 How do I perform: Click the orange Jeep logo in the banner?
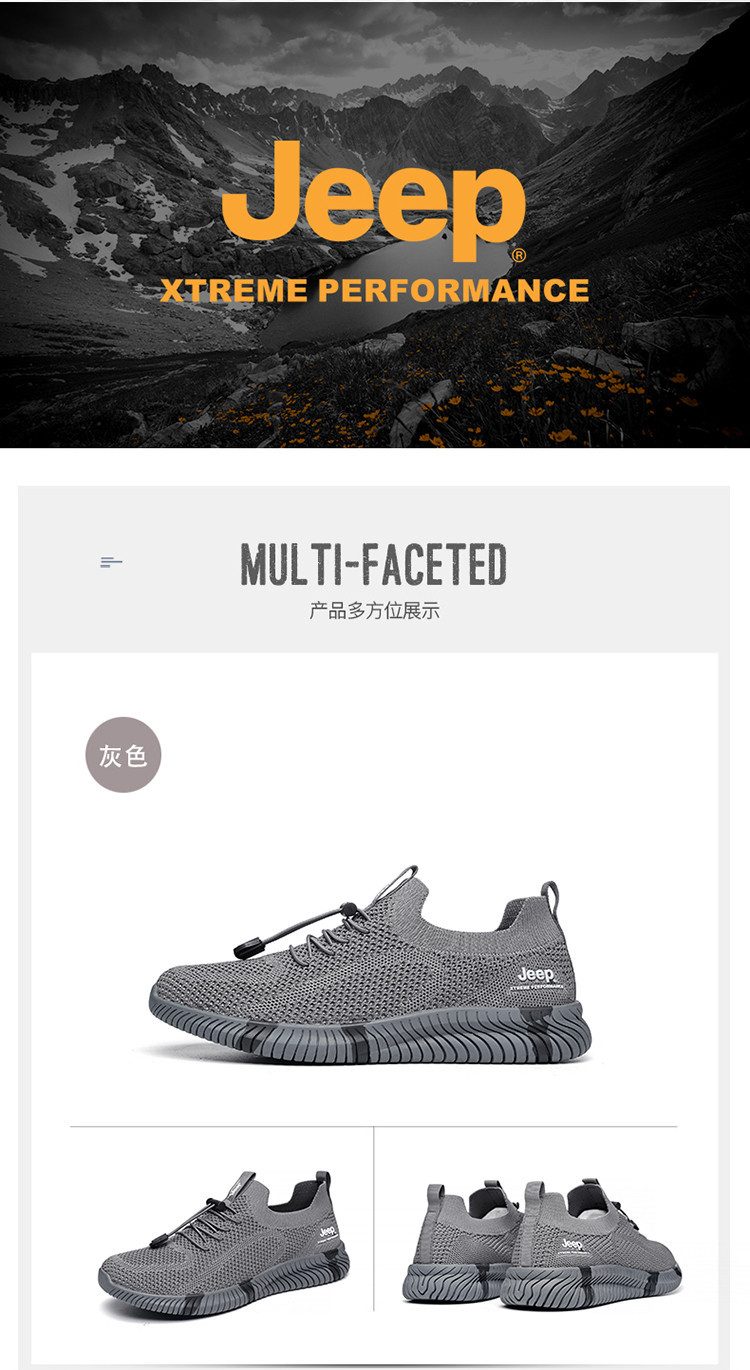373,201
